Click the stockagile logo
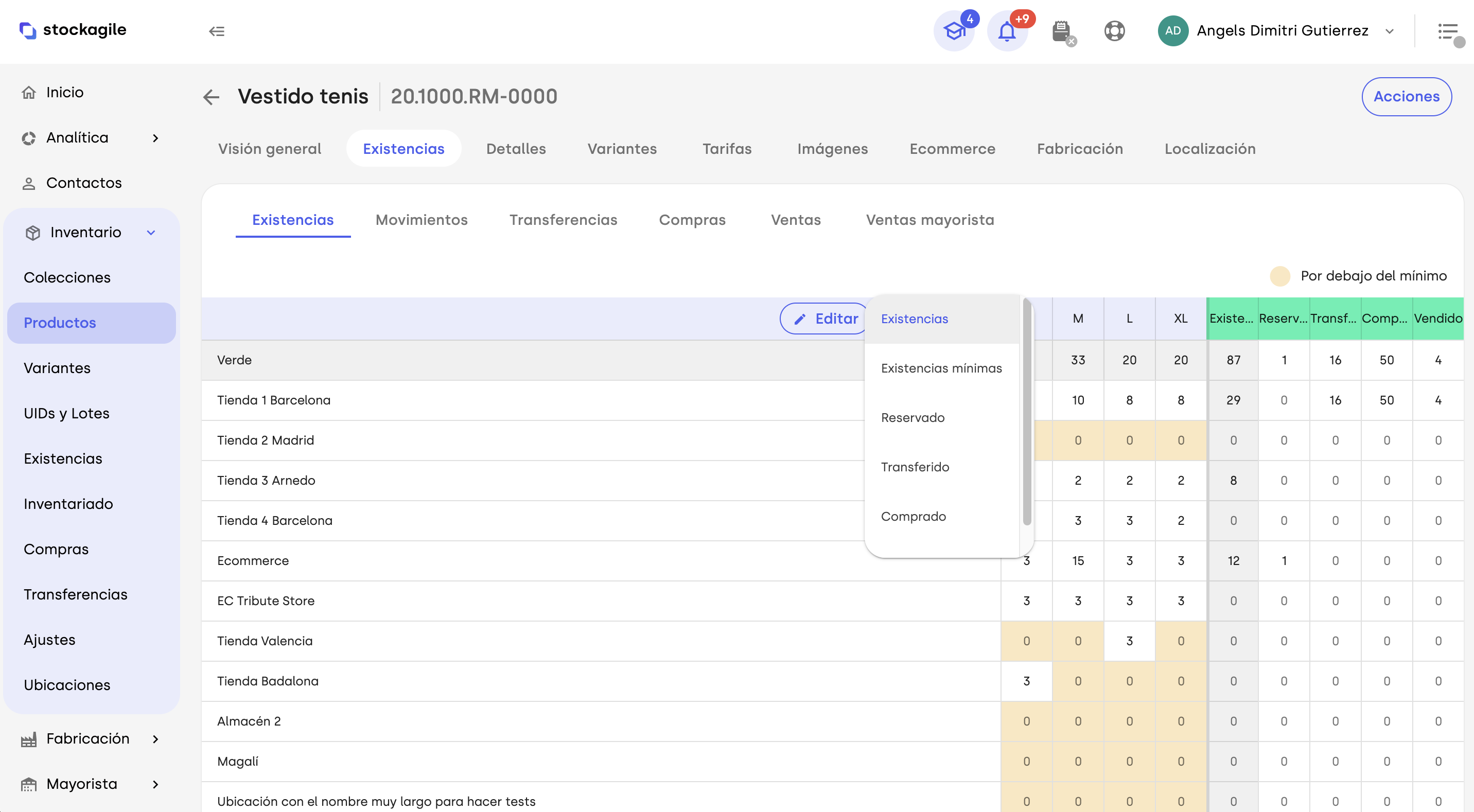 click(x=73, y=30)
